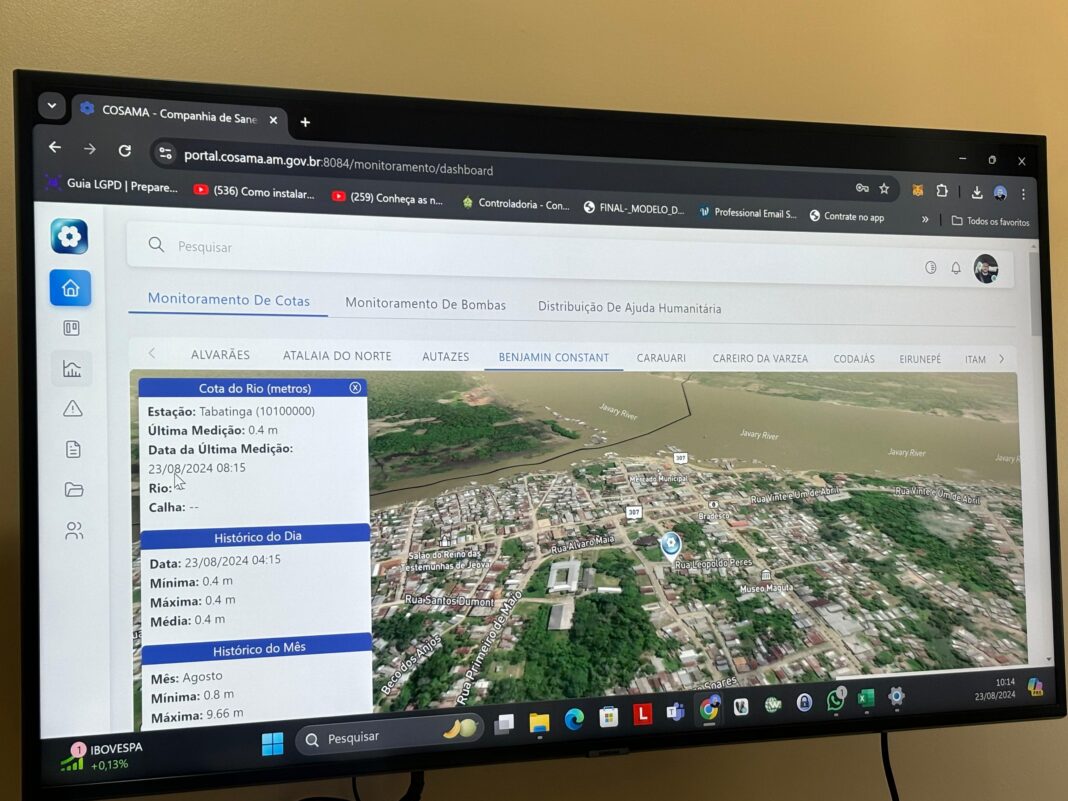Open WhatsApp from the Windows taskbar
The width and height of the screenshot is (1068, 801).
[x=835, y=701]
